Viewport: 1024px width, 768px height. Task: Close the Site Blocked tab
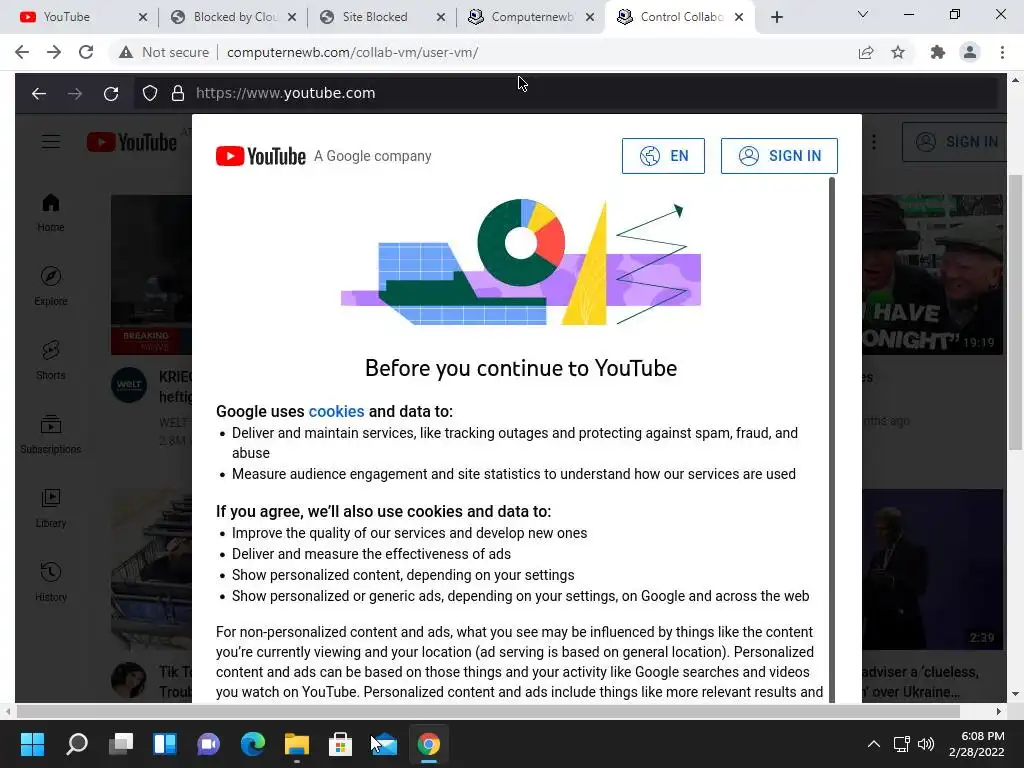pyautogui.click(x=441, y=17)
